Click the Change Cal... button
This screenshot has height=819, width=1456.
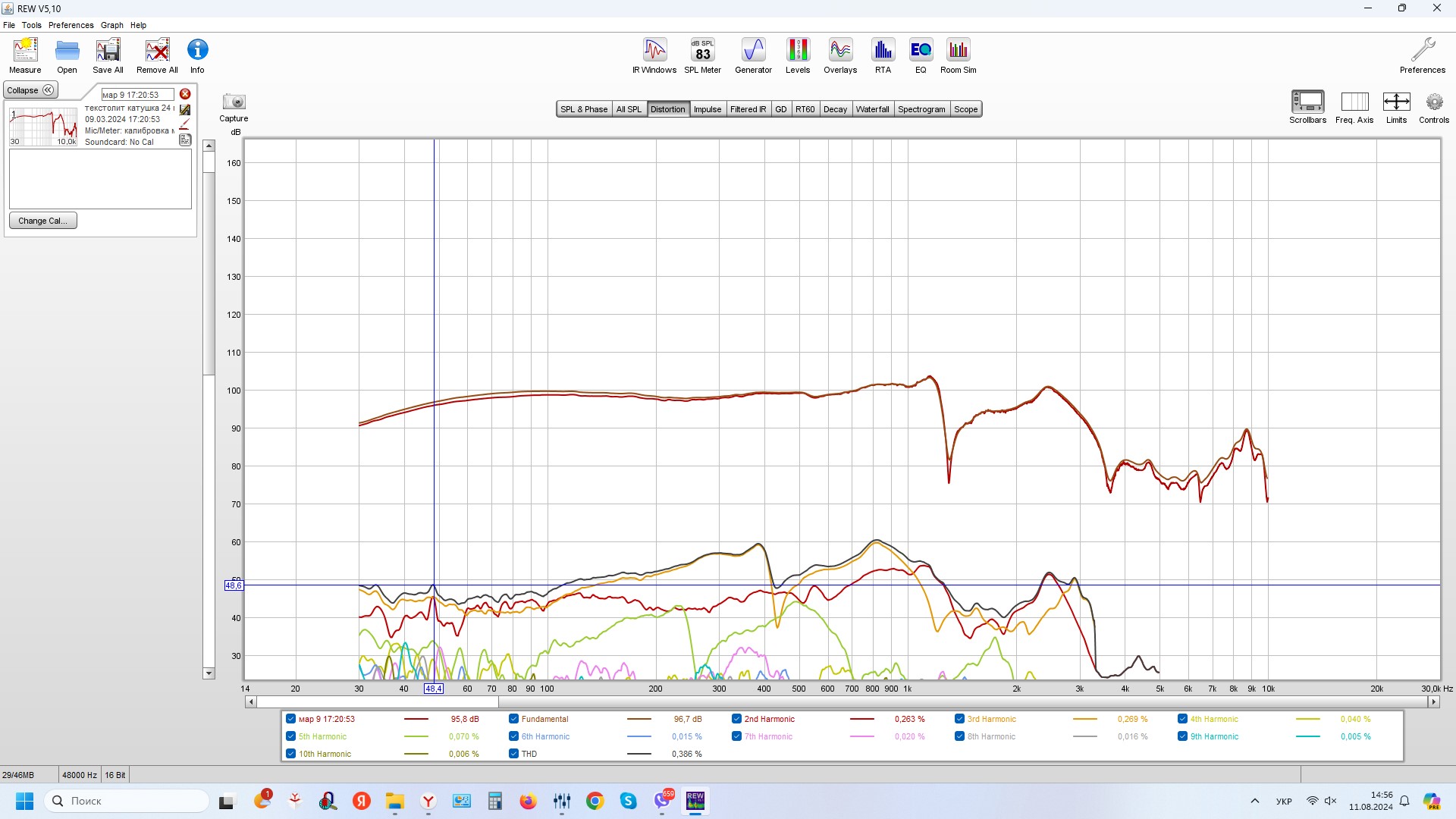pos(43,221)
